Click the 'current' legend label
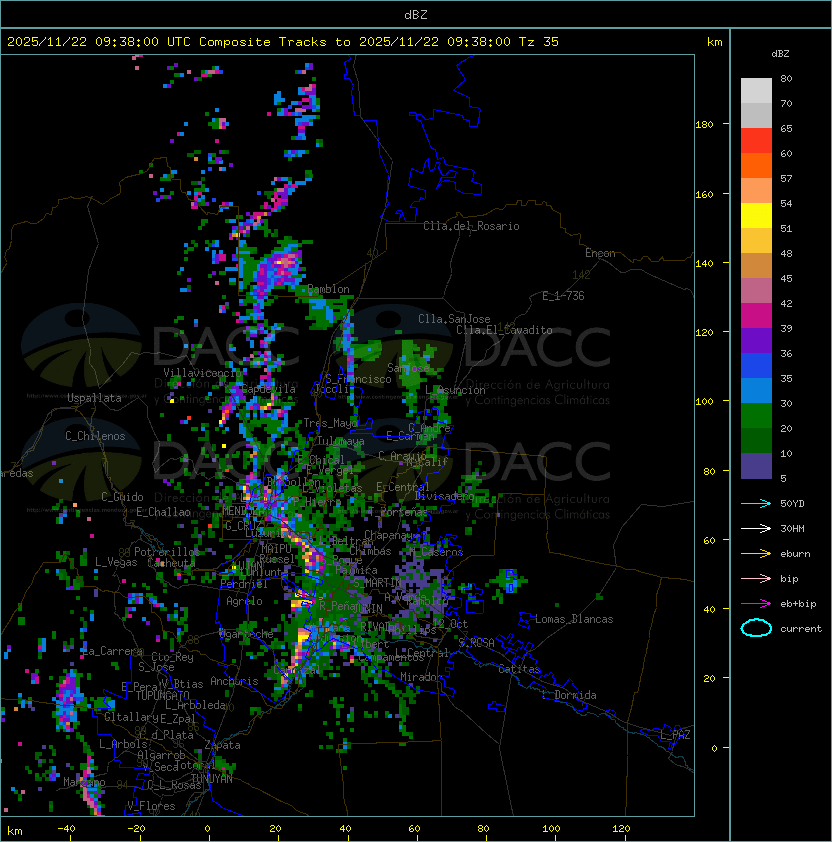Screen dimensions: 832x842 (801, 628)
